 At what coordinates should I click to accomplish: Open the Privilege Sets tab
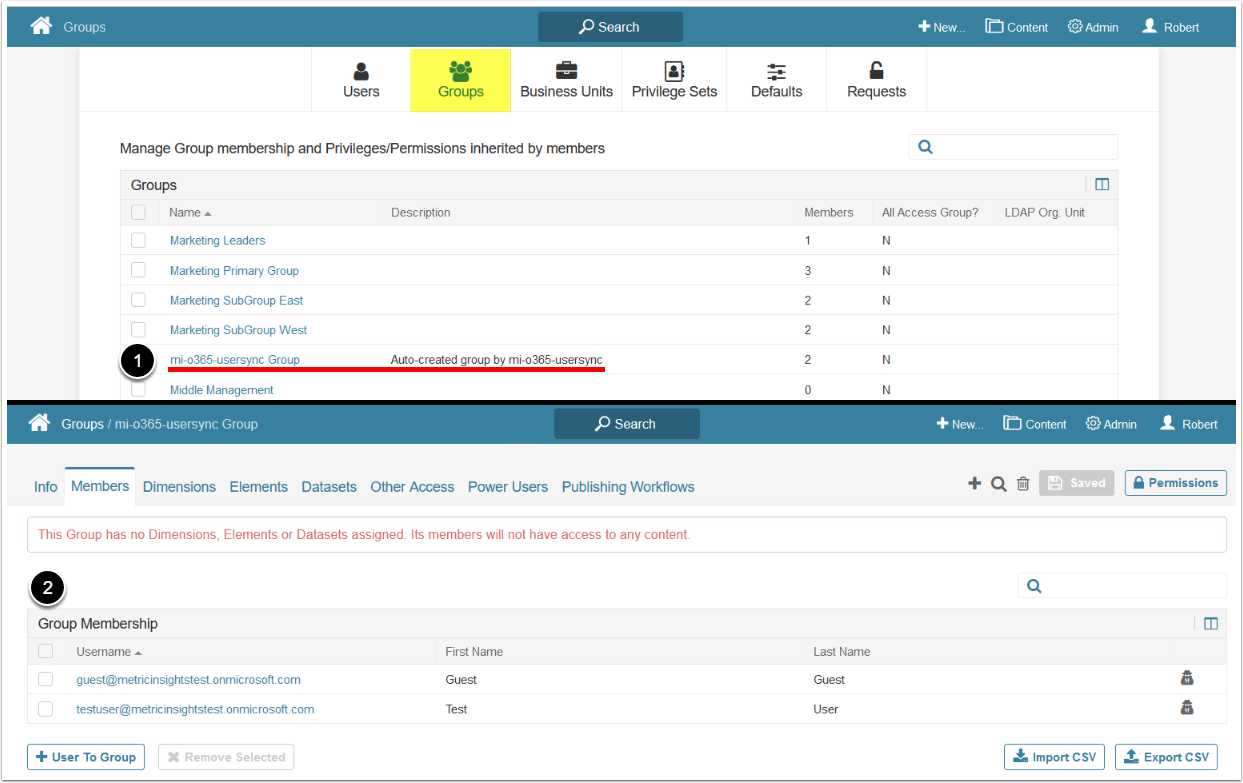click(x=674, y=80)
